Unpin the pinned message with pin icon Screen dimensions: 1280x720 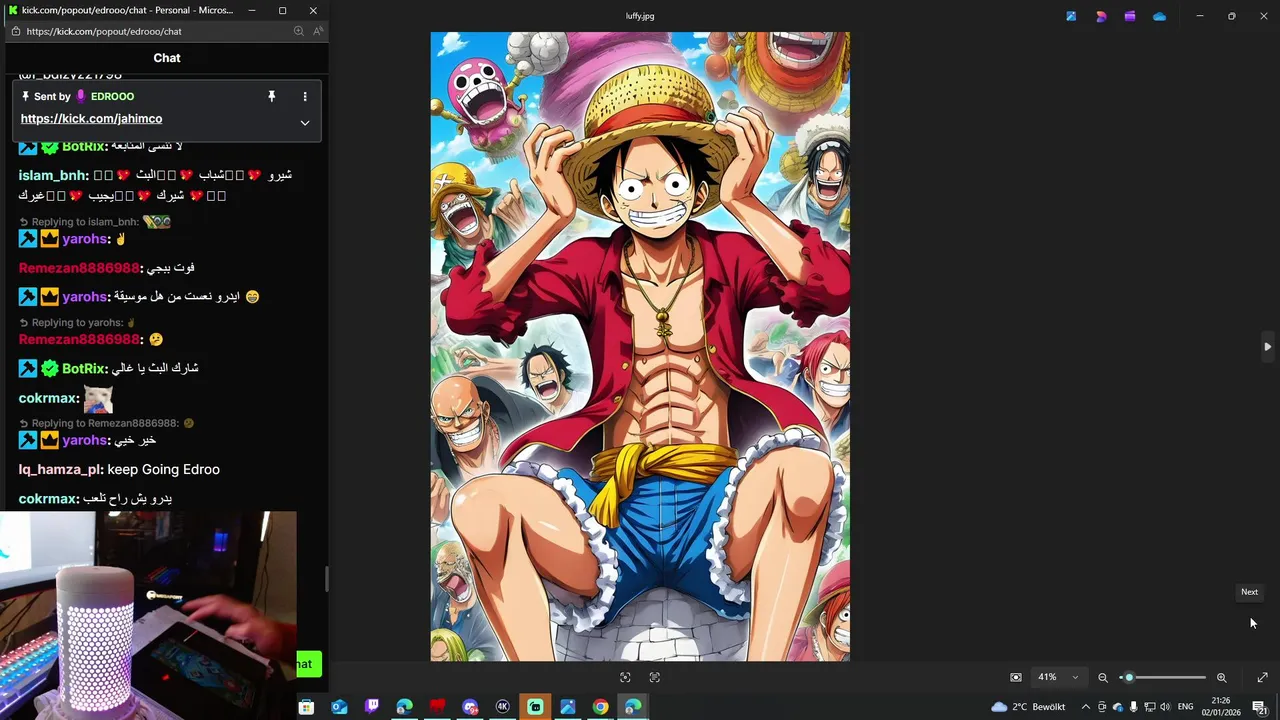271,96
